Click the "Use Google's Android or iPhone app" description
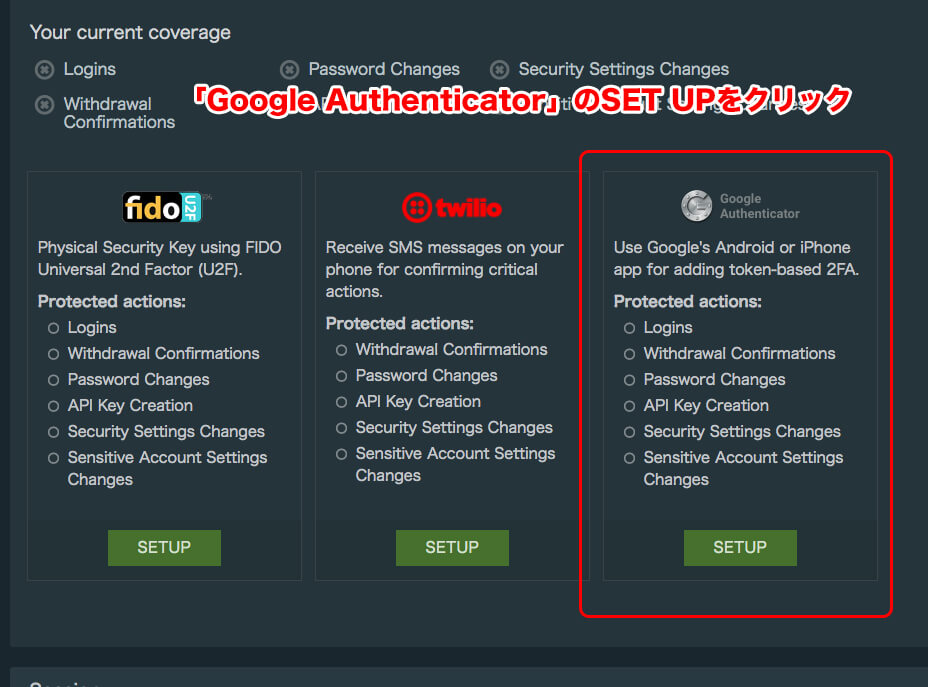Screen dimensions: 928x687 736,258
